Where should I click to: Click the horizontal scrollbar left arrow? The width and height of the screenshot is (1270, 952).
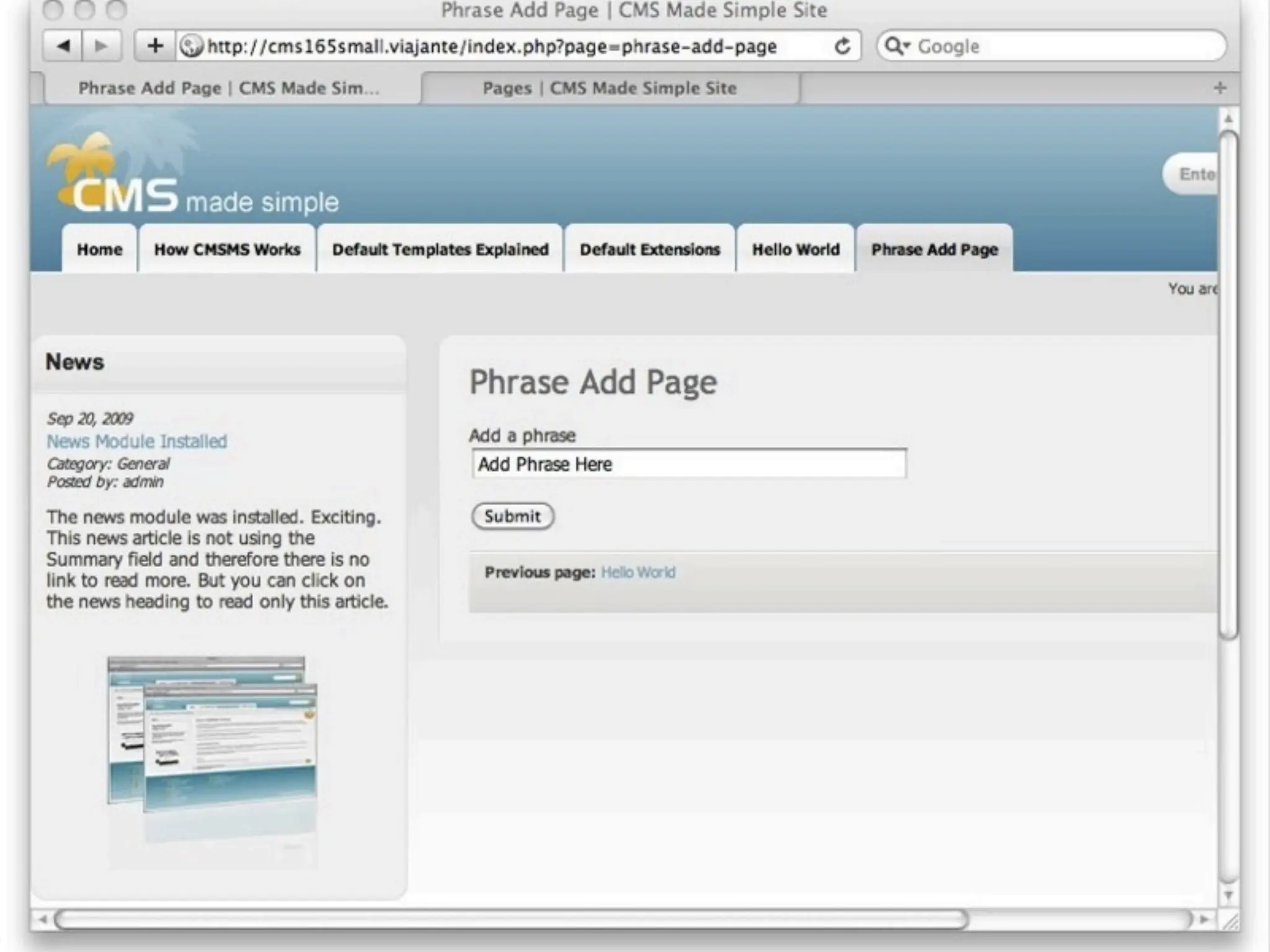tap(42, 919)
